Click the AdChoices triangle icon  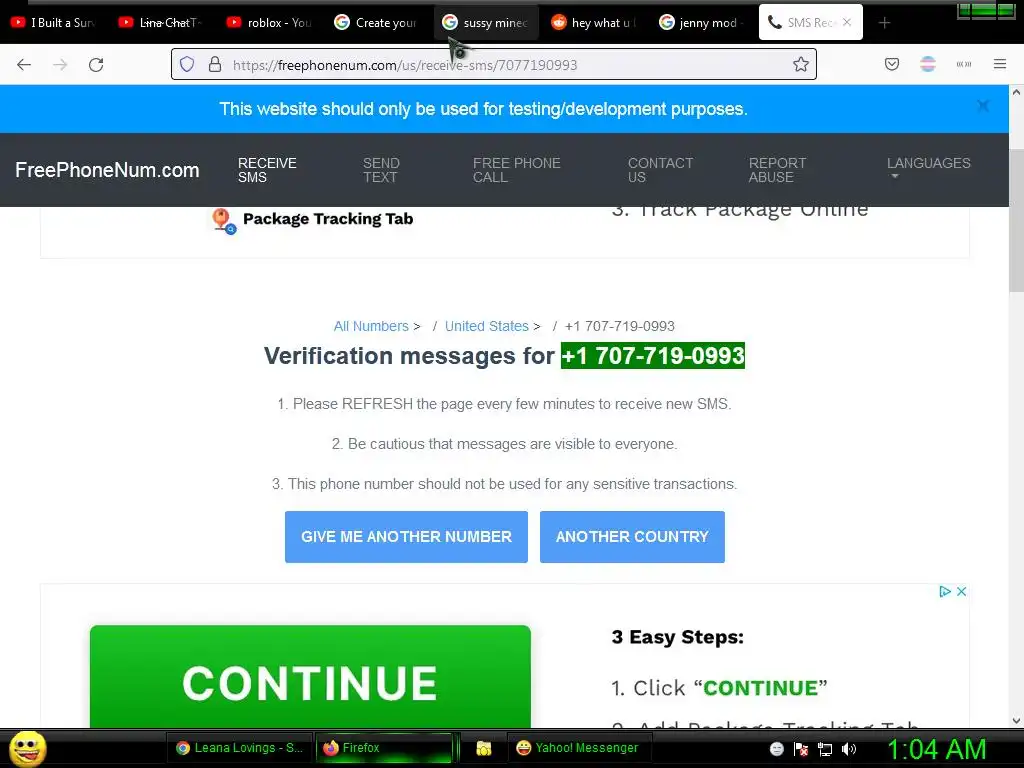pos(944,592)
